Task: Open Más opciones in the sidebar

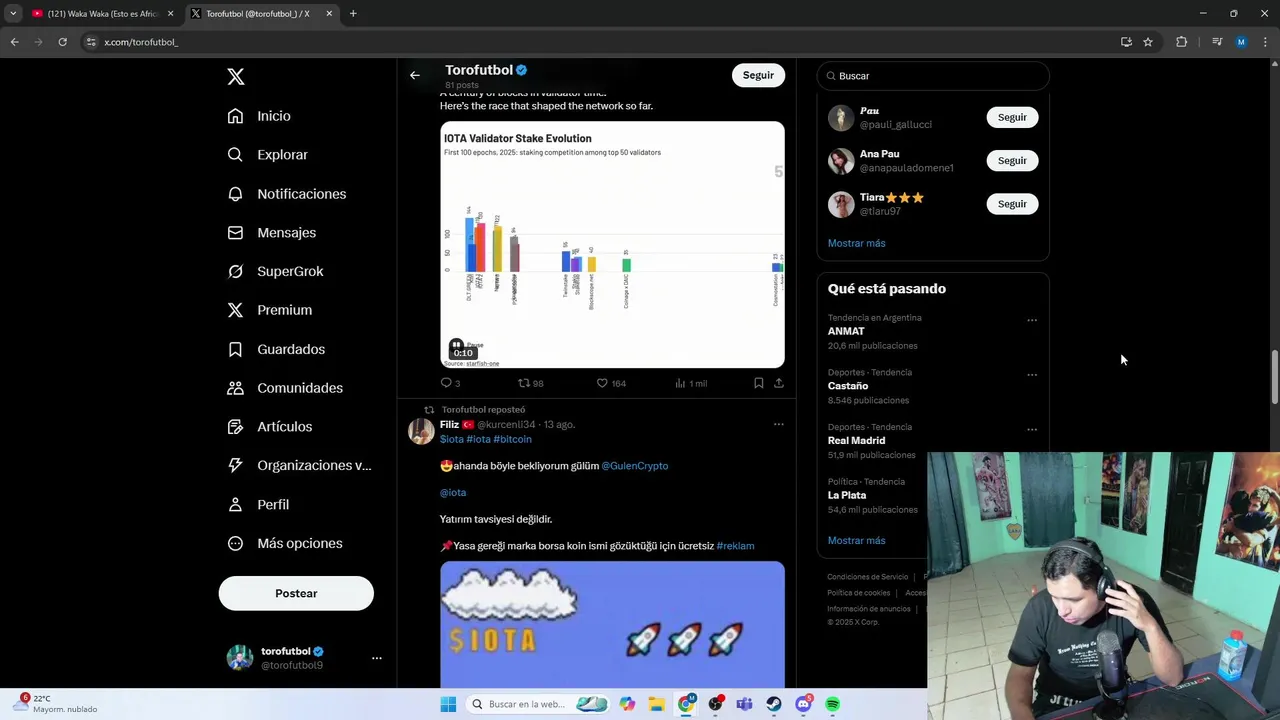Action: [285, 543]
